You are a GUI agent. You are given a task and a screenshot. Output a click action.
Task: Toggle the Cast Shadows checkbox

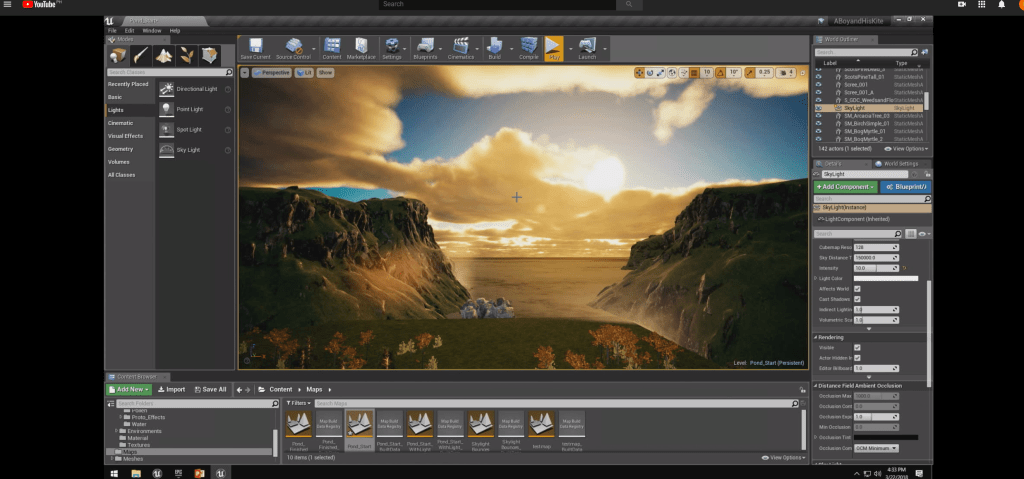[857, 299]
